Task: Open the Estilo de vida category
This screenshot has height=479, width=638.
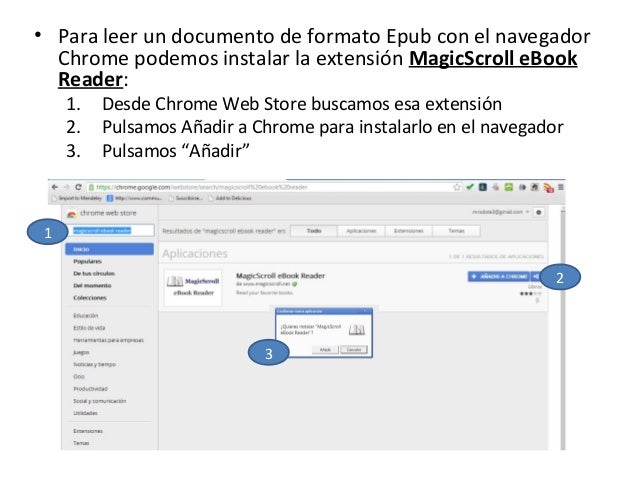Action: 89,328
